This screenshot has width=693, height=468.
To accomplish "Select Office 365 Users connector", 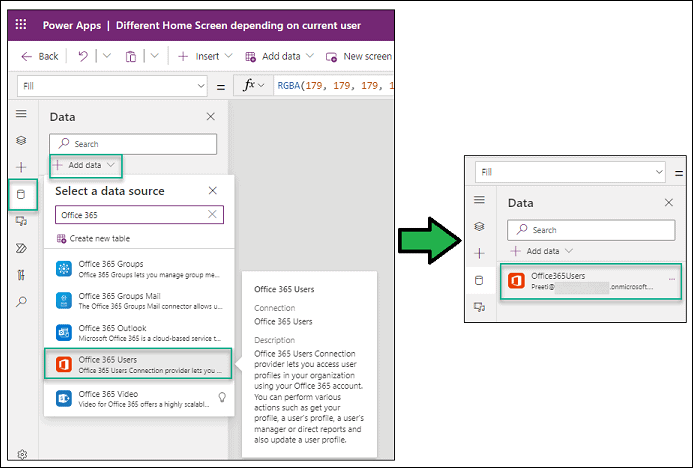I will (x=138, y=364).
